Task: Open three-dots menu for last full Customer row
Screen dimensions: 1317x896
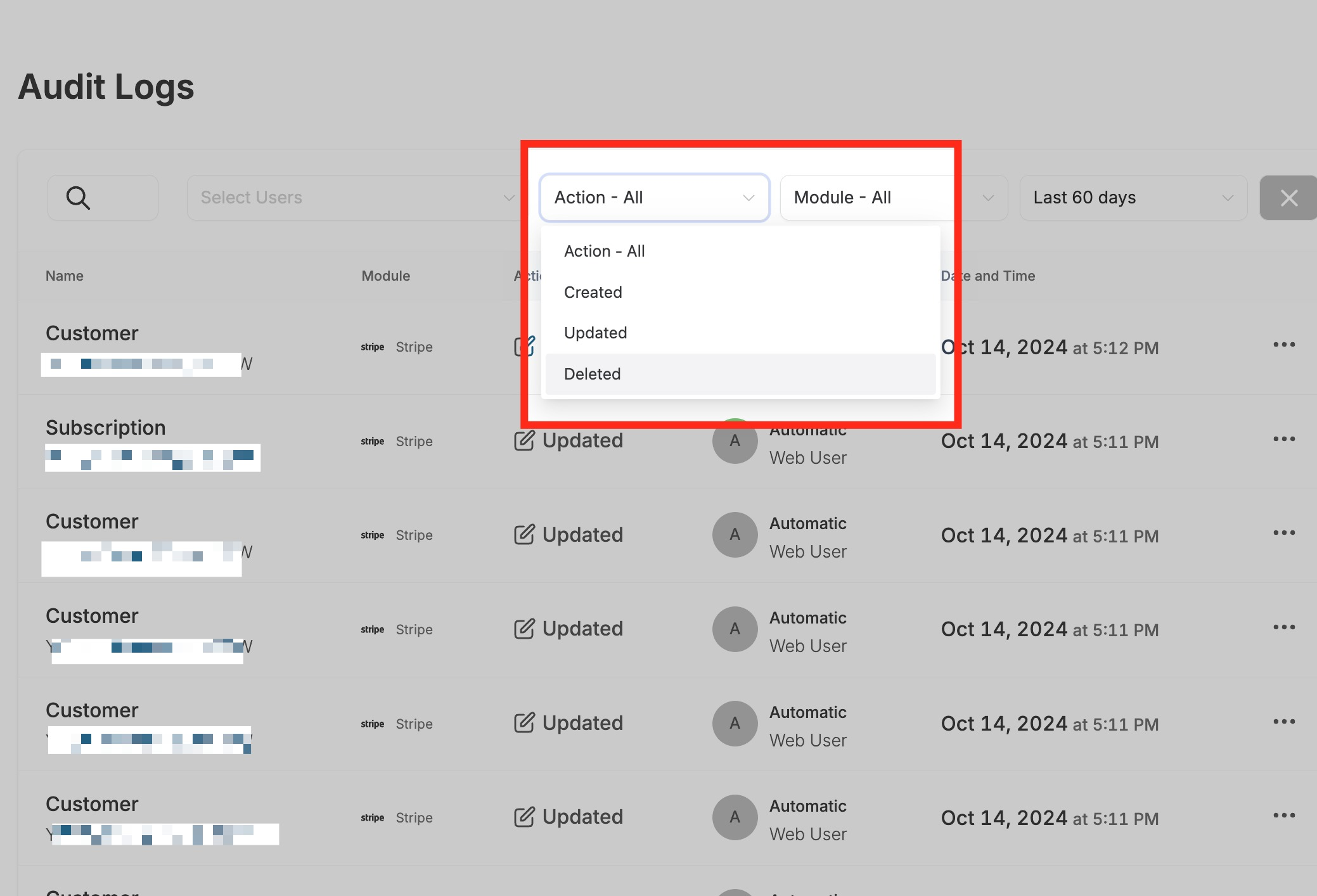Action: pyautogui.click(x=1283, y=816)
